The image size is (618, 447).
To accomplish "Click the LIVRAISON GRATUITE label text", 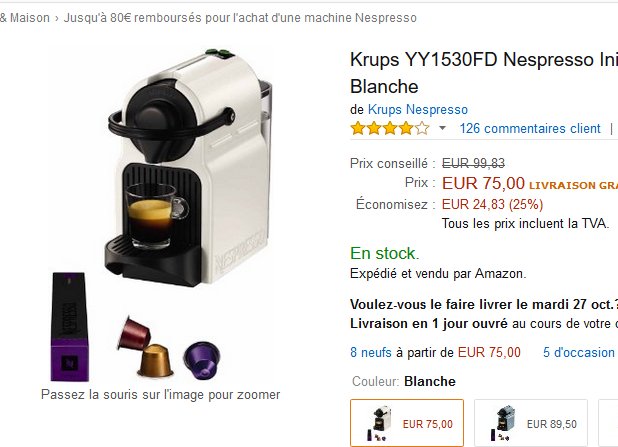I will 573,185.
